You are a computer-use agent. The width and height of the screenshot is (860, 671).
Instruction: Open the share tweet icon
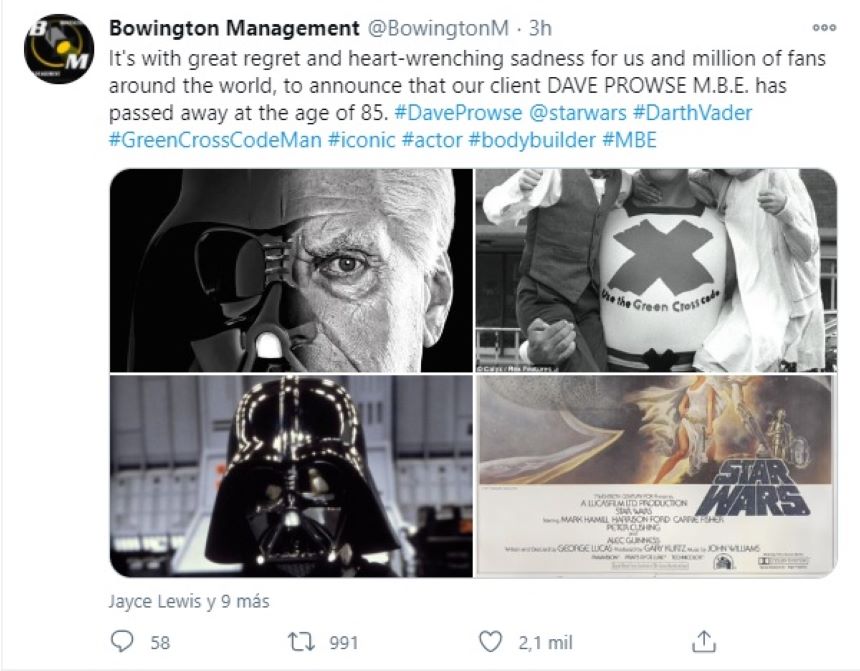pyautogui.click(x=704, y=641)
